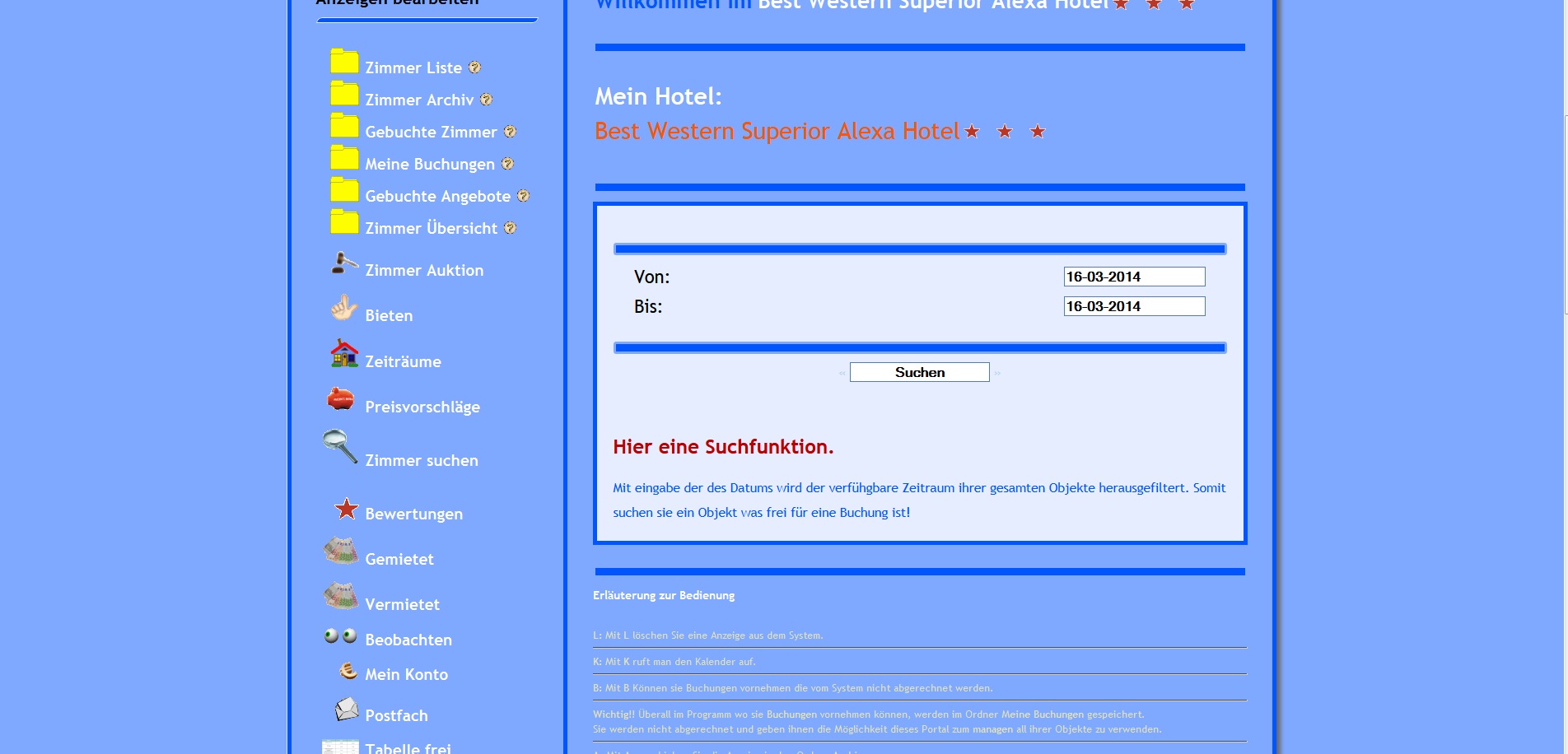Go to Meine Buchungen

point(430,164)
